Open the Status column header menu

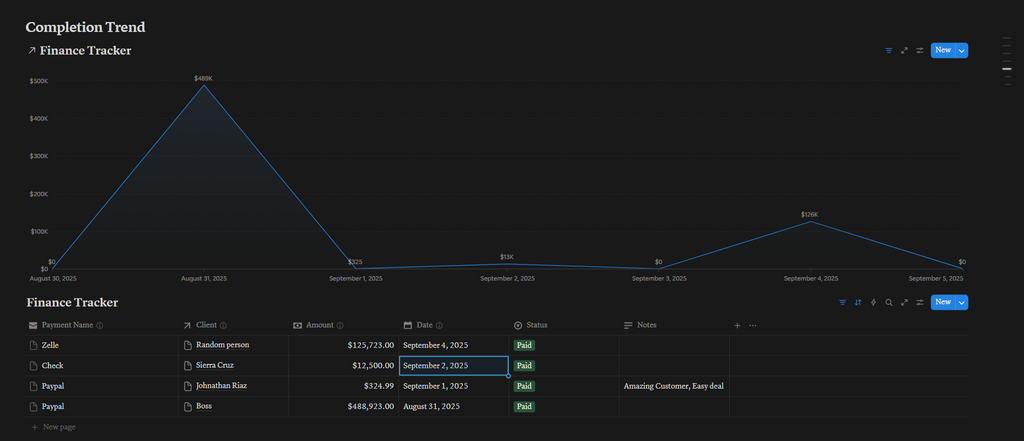click(x=537, y=325)
